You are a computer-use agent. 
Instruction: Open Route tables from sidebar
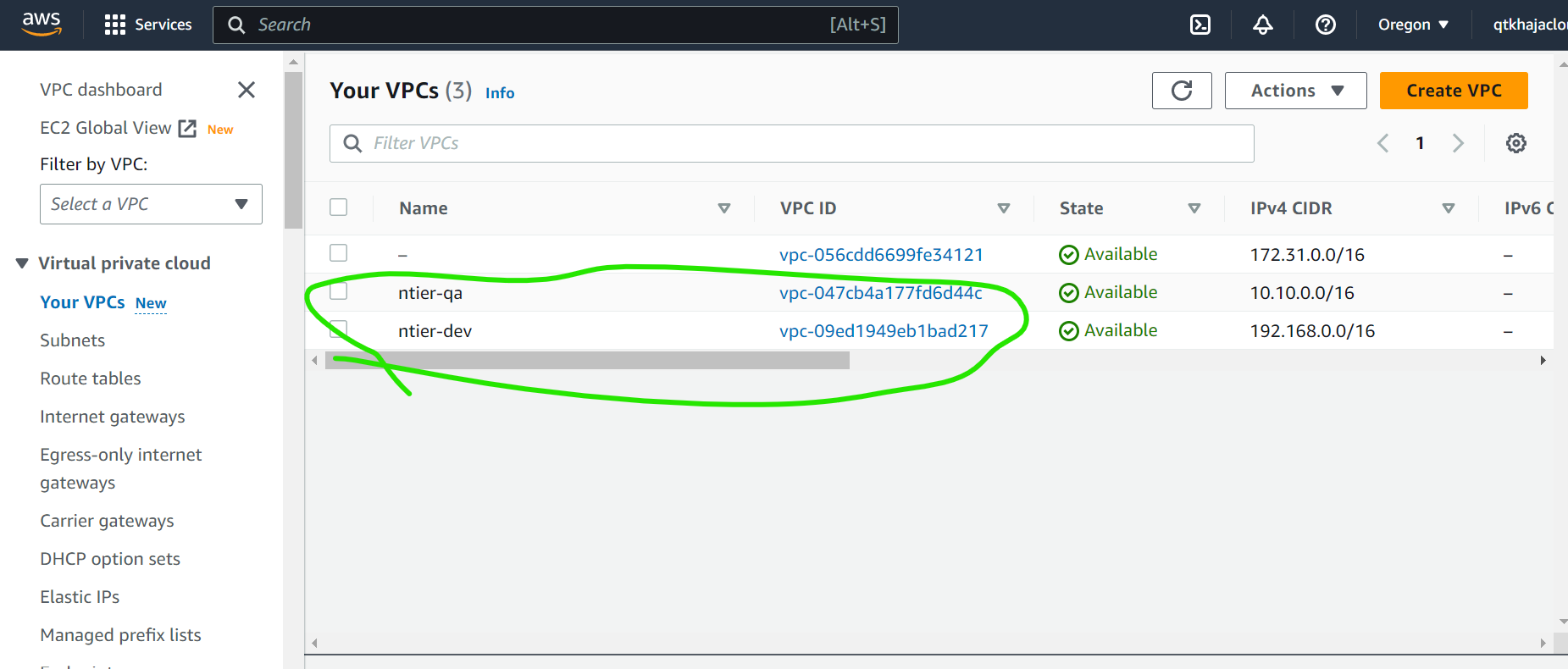tap(91, 379)
